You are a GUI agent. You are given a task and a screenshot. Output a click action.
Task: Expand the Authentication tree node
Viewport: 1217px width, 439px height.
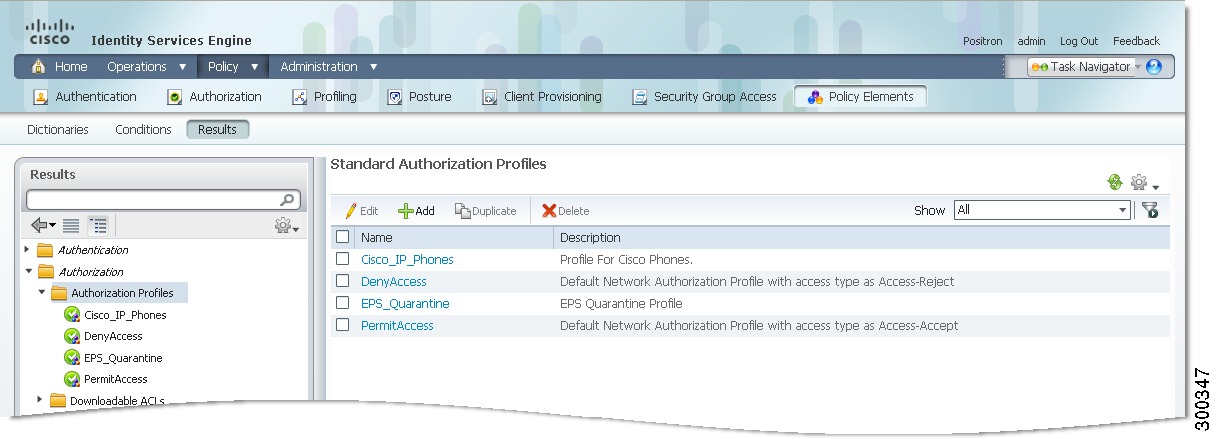[27, 250]
